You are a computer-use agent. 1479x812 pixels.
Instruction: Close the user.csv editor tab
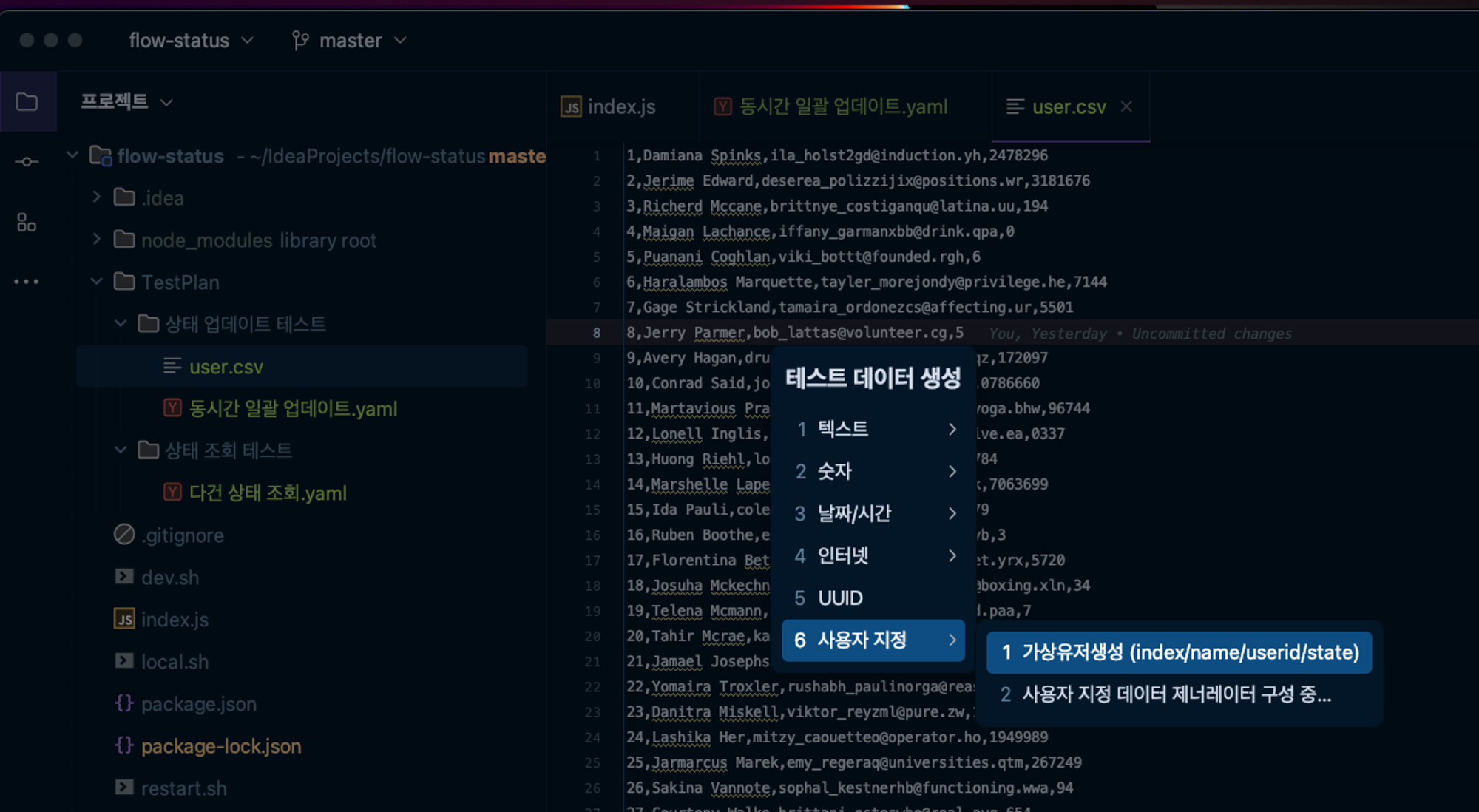(x=1126, y=106)
